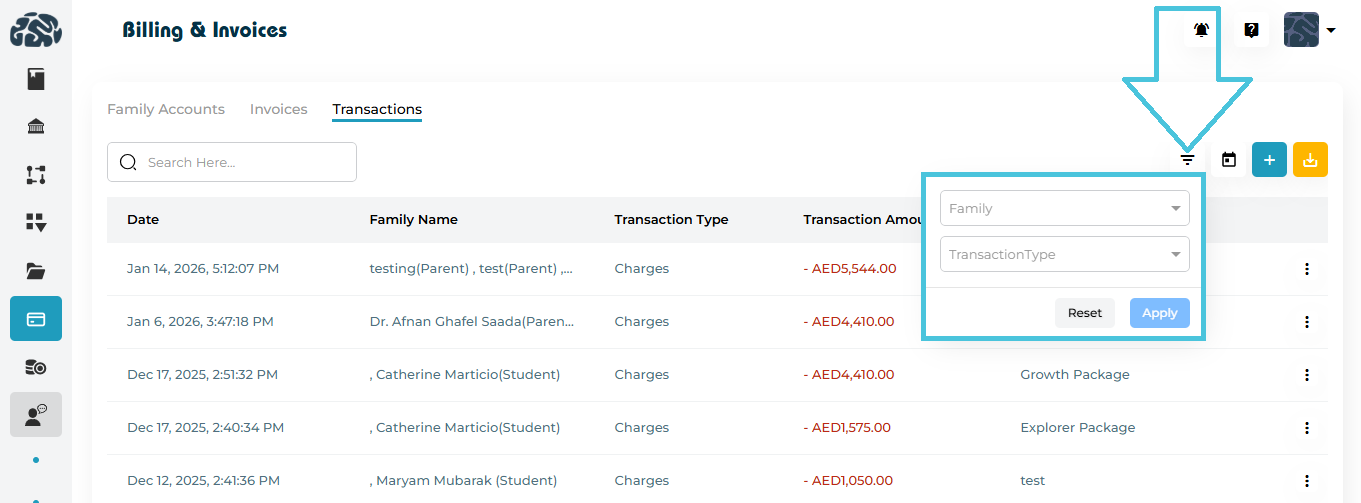Click the Search Here input field
The height and width of the screenshot is (503, 1361).
coord(240,162)
